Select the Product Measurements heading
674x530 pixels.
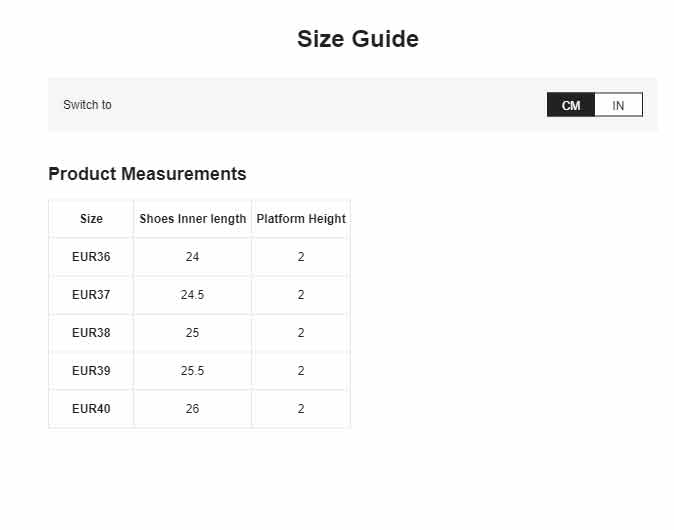pos(147,174)
